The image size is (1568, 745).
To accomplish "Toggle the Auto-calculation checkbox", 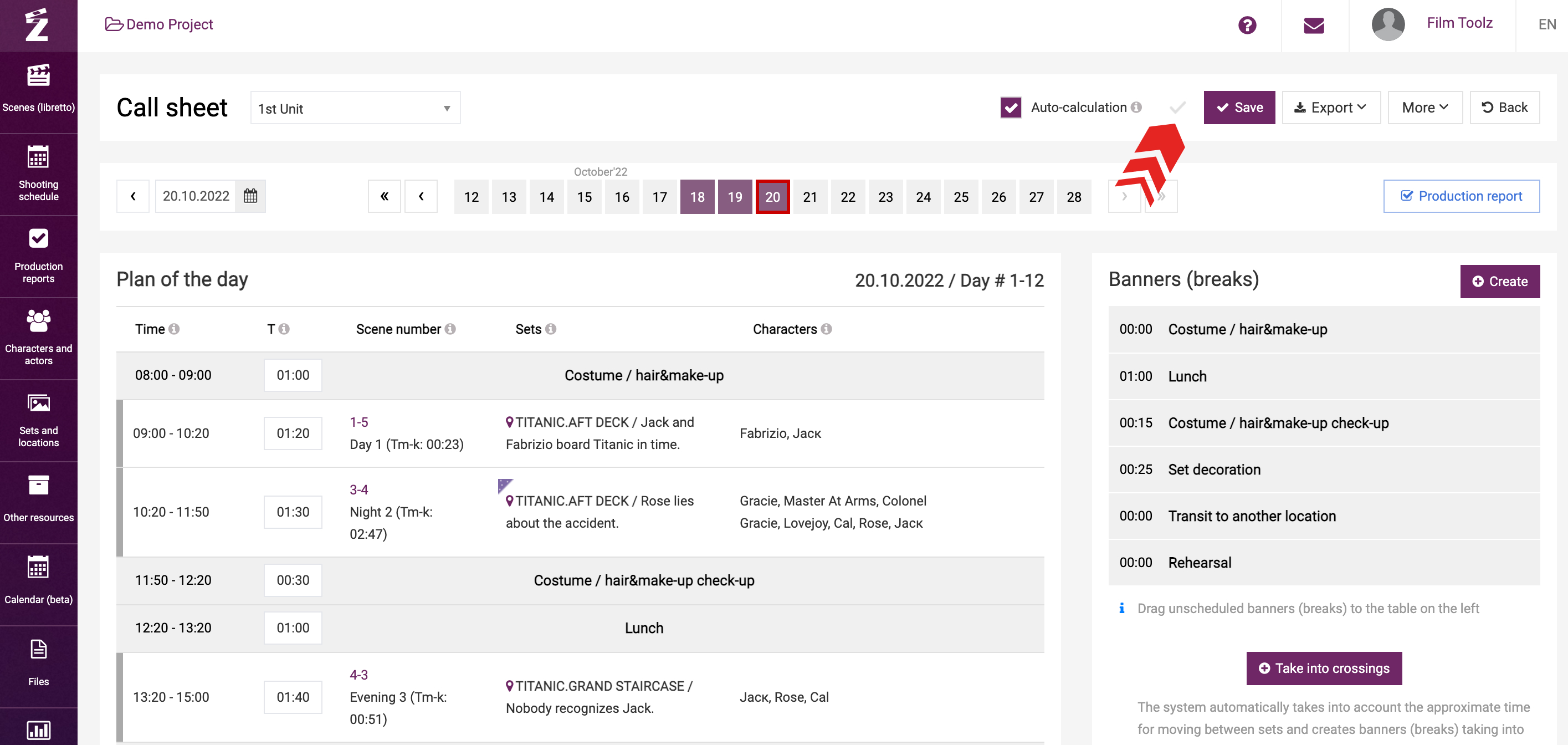I will click(x=1011, y=107).
